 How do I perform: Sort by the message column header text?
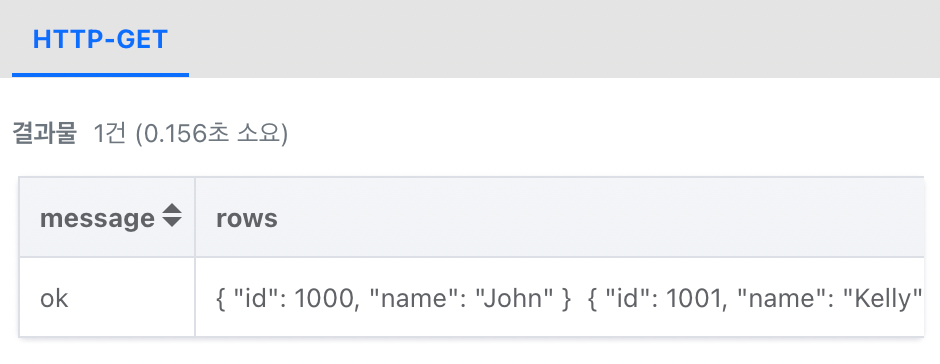pos(97,218)
